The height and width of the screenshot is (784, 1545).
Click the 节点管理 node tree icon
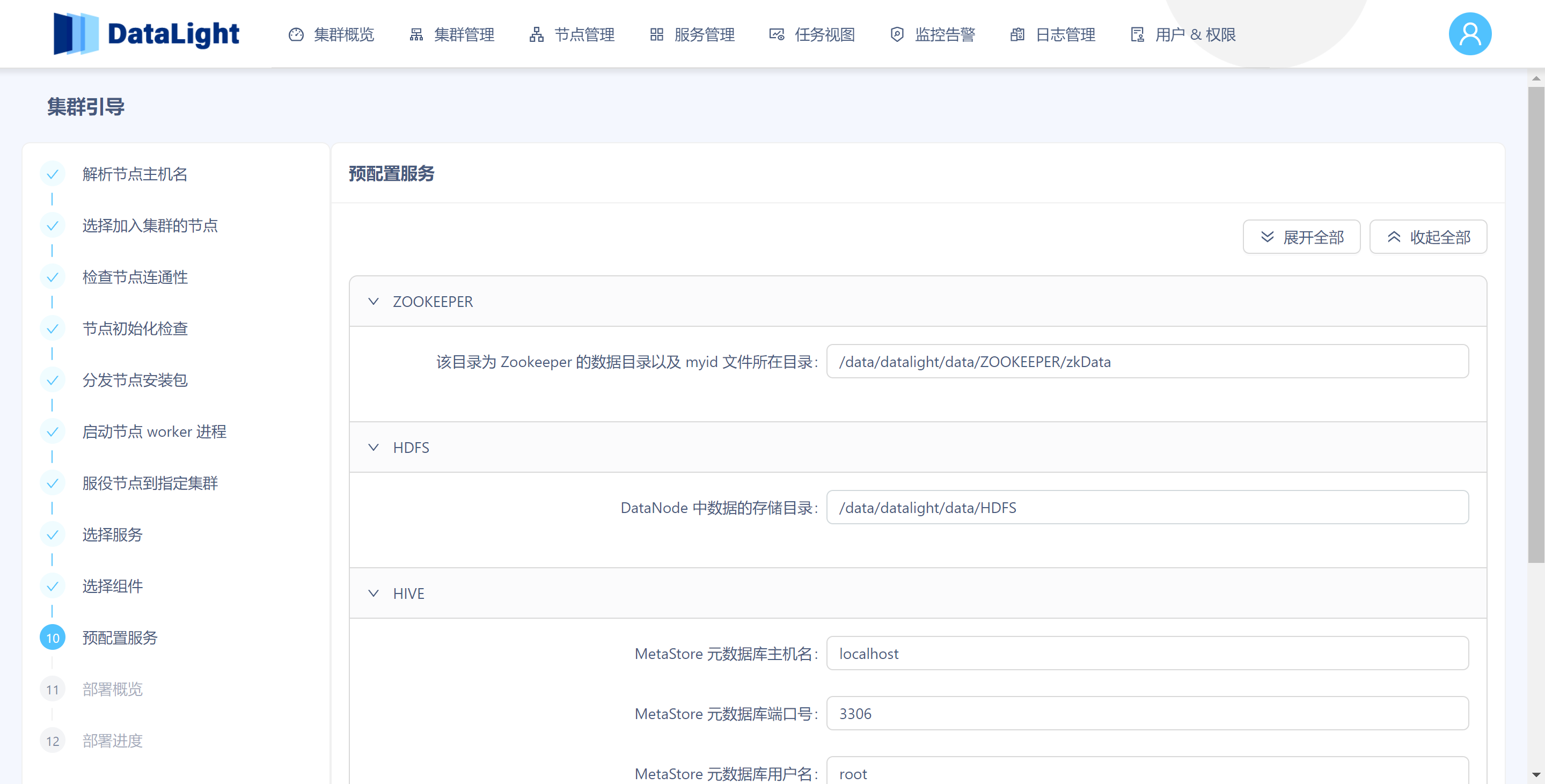point(537,35)
